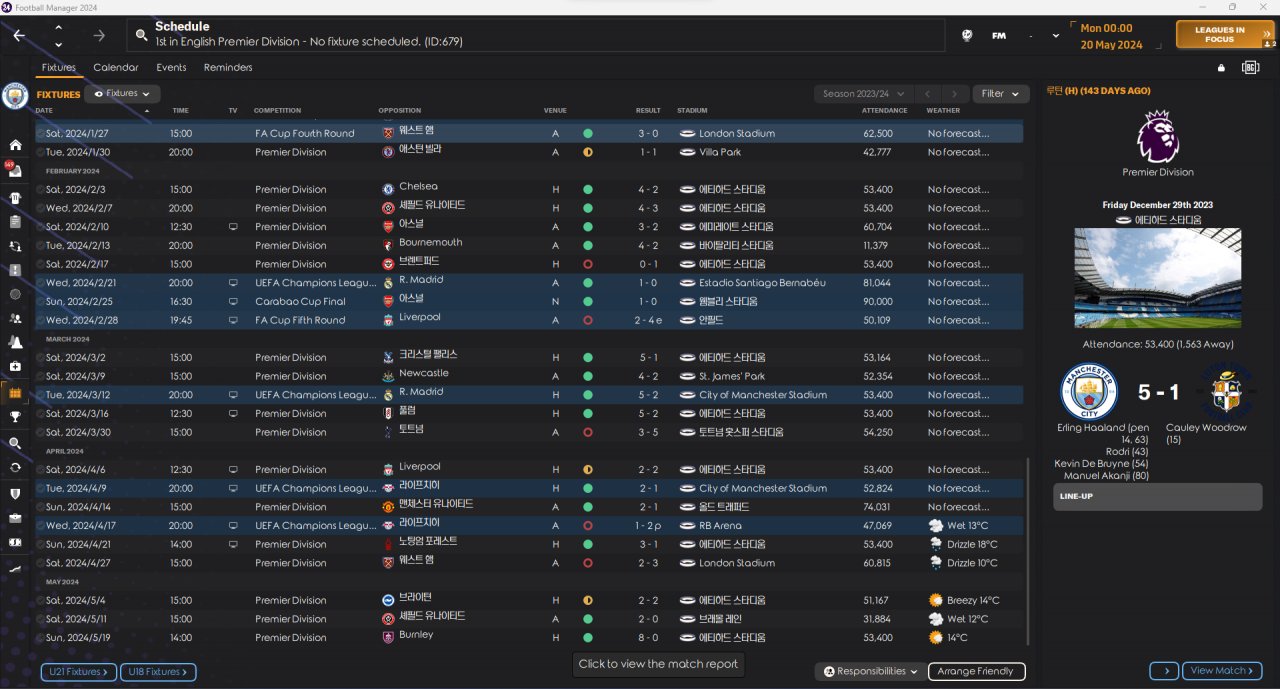Open U18 Fixtures

click(x=160, y=672)
